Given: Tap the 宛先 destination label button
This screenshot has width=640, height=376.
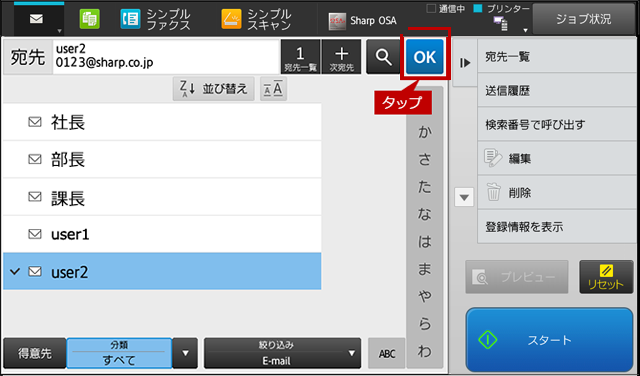Looking at the screenshot, I should point(28,57).
